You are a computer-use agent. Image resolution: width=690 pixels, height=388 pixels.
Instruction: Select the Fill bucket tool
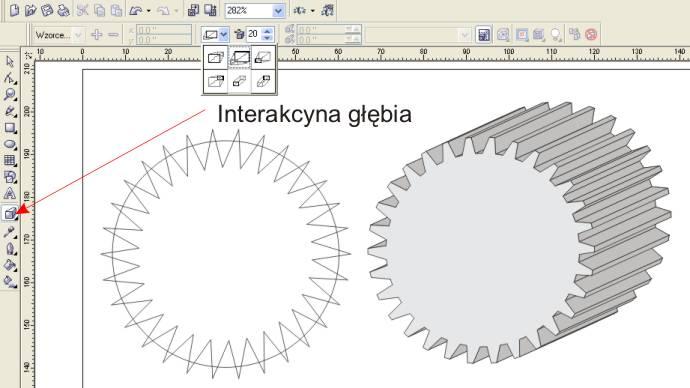click(x=10, y=265)
